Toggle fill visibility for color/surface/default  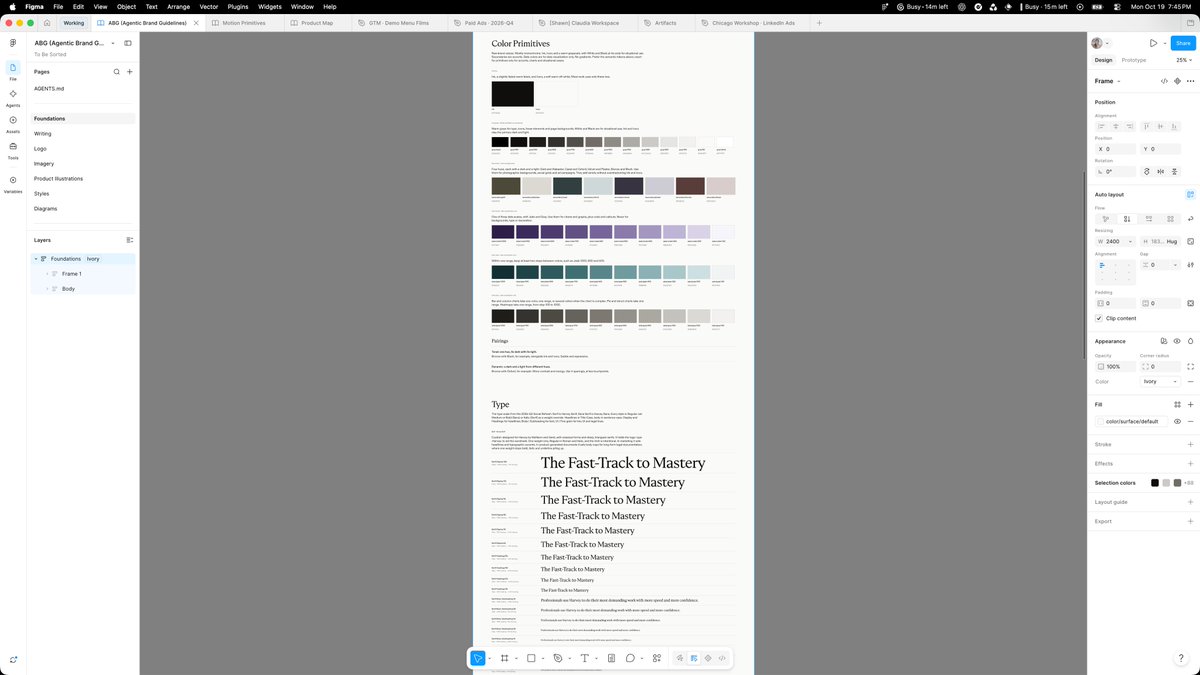click(1177, 421)
